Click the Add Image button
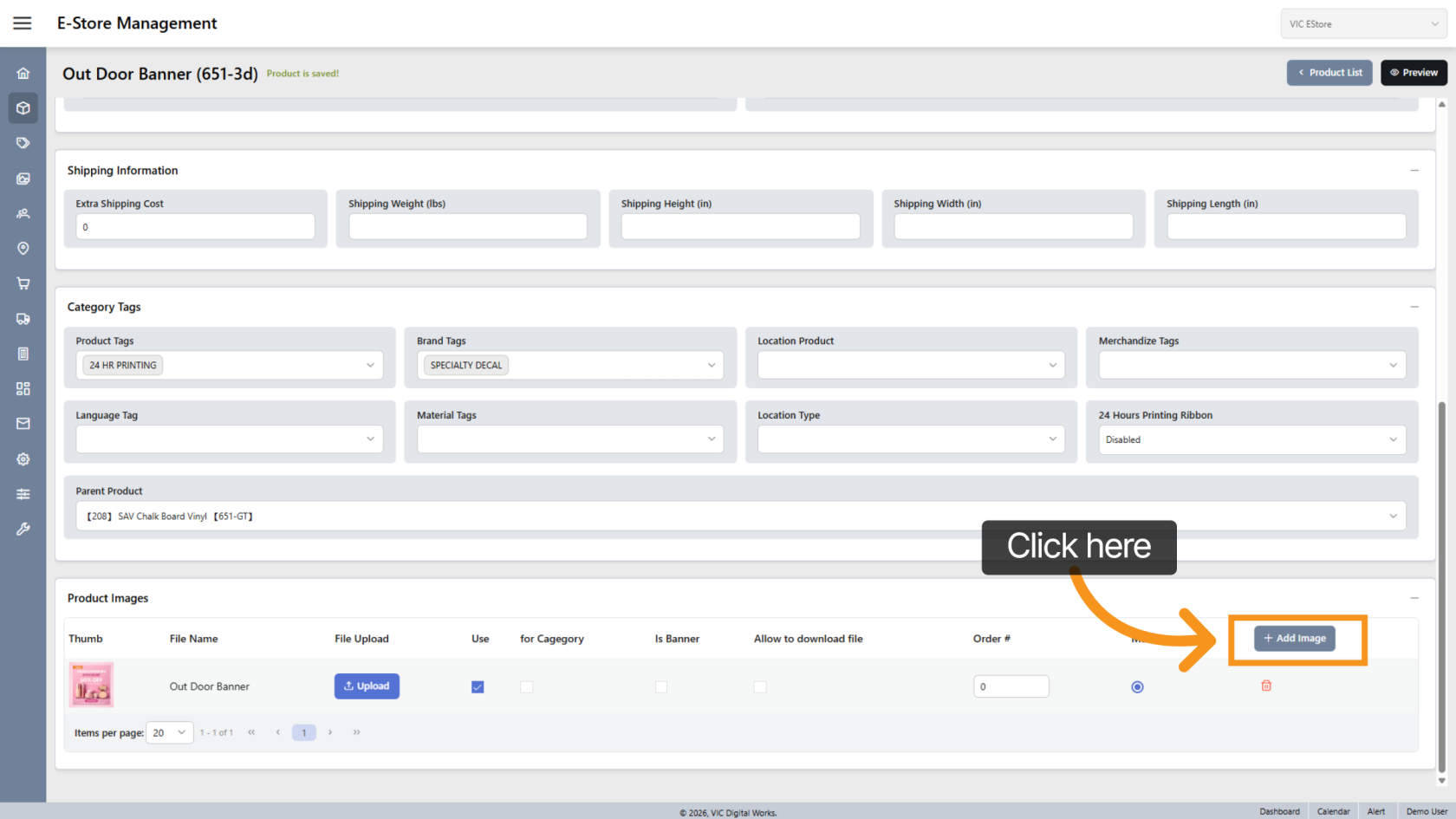The image size is (1456, 819). point(1295,639)
